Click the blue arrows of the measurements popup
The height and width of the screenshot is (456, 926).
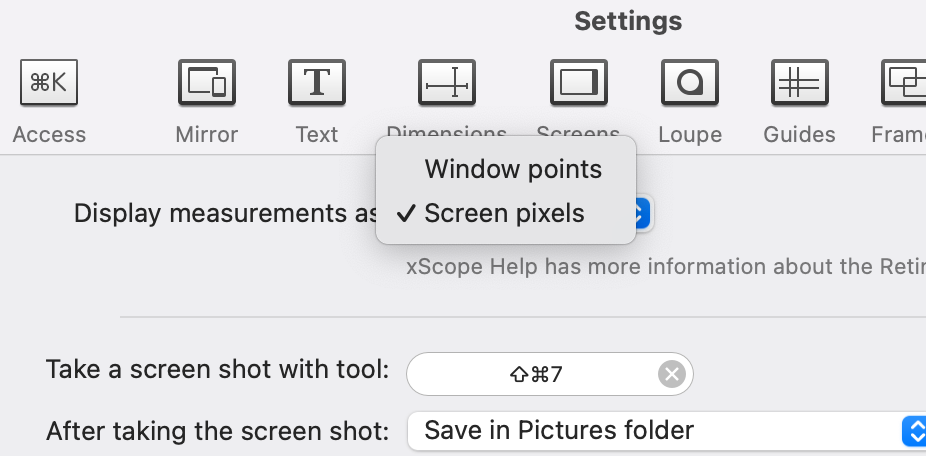tap(645, 213)
